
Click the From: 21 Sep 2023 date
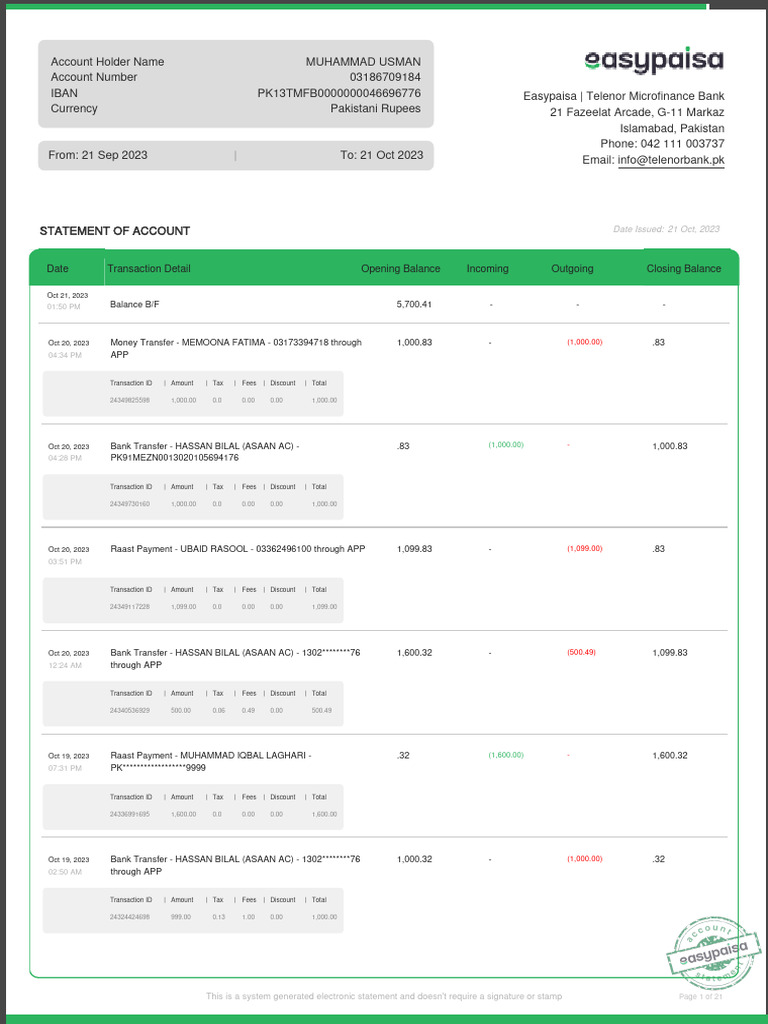pyautogui.click(x=98, y=155)
